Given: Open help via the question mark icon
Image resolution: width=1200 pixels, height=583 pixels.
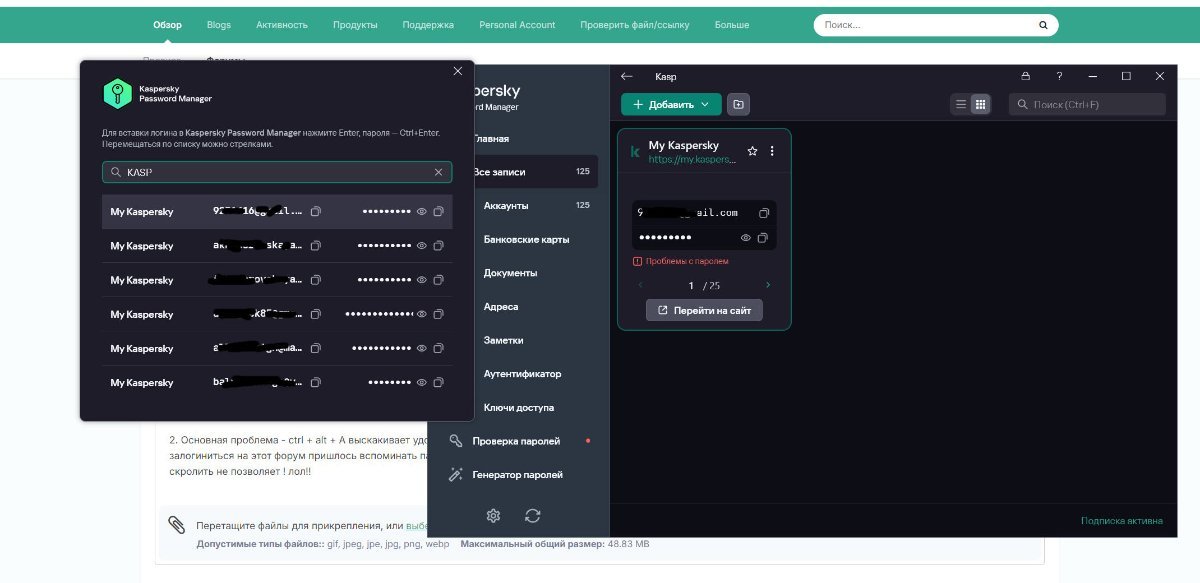Looking at the screenshot, I should [x=1059, y=76].
